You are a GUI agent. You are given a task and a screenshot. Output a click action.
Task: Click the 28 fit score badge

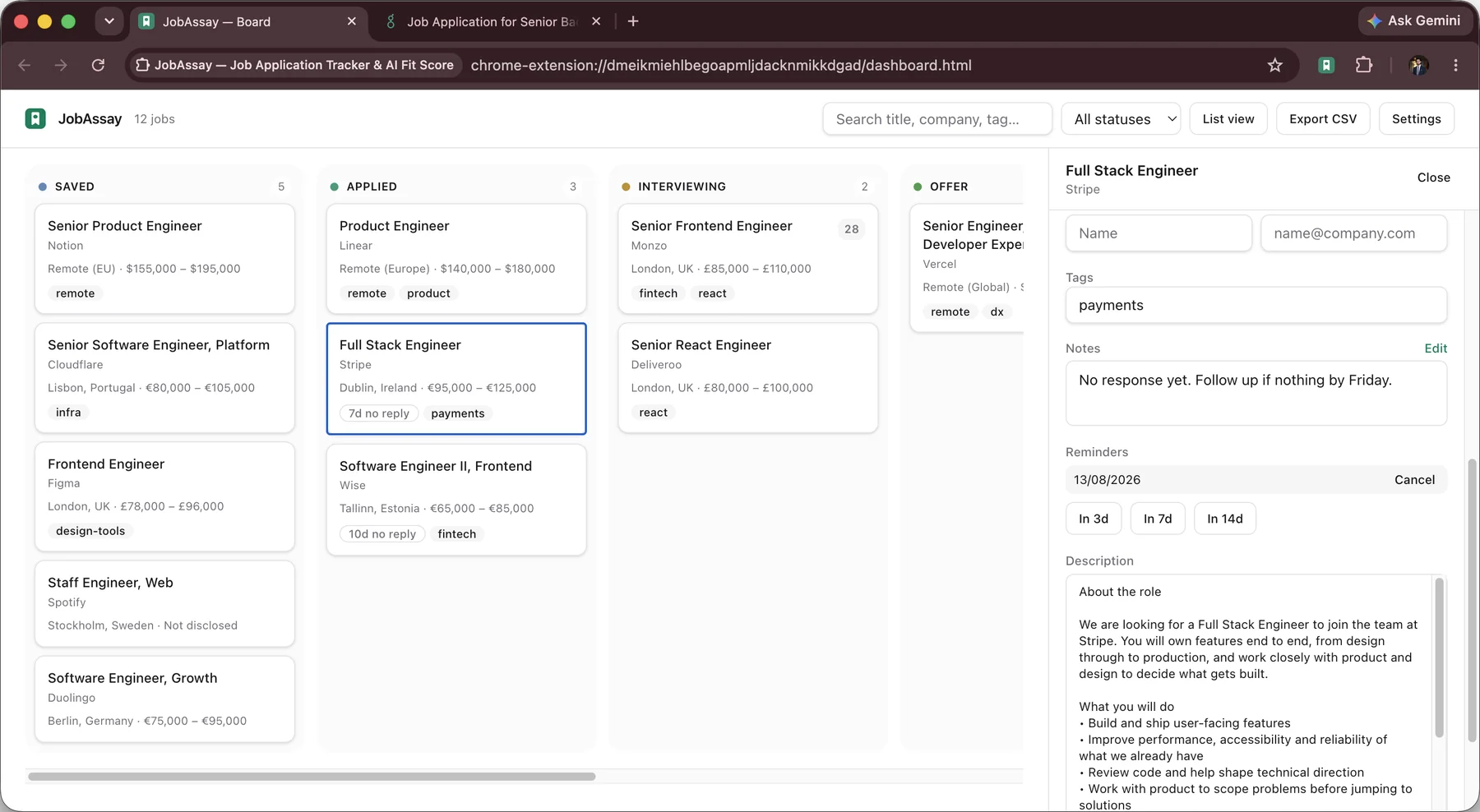[x=851, y=229]
